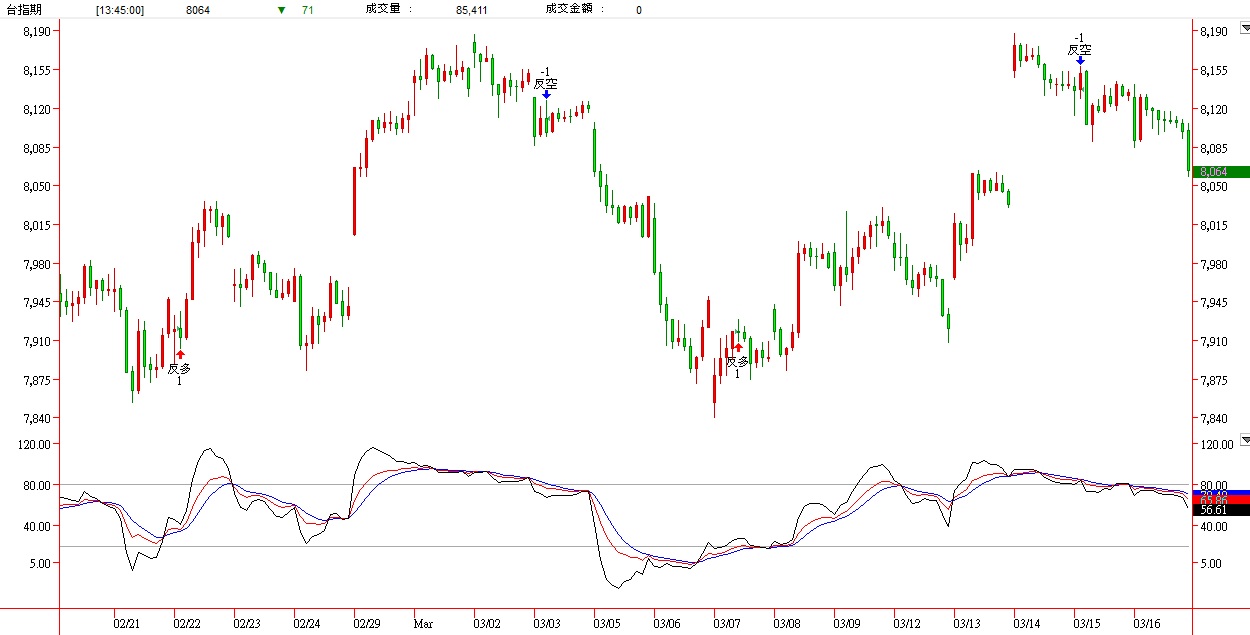Click the 03/05 date label on the time axis

(x=607, y=624)
